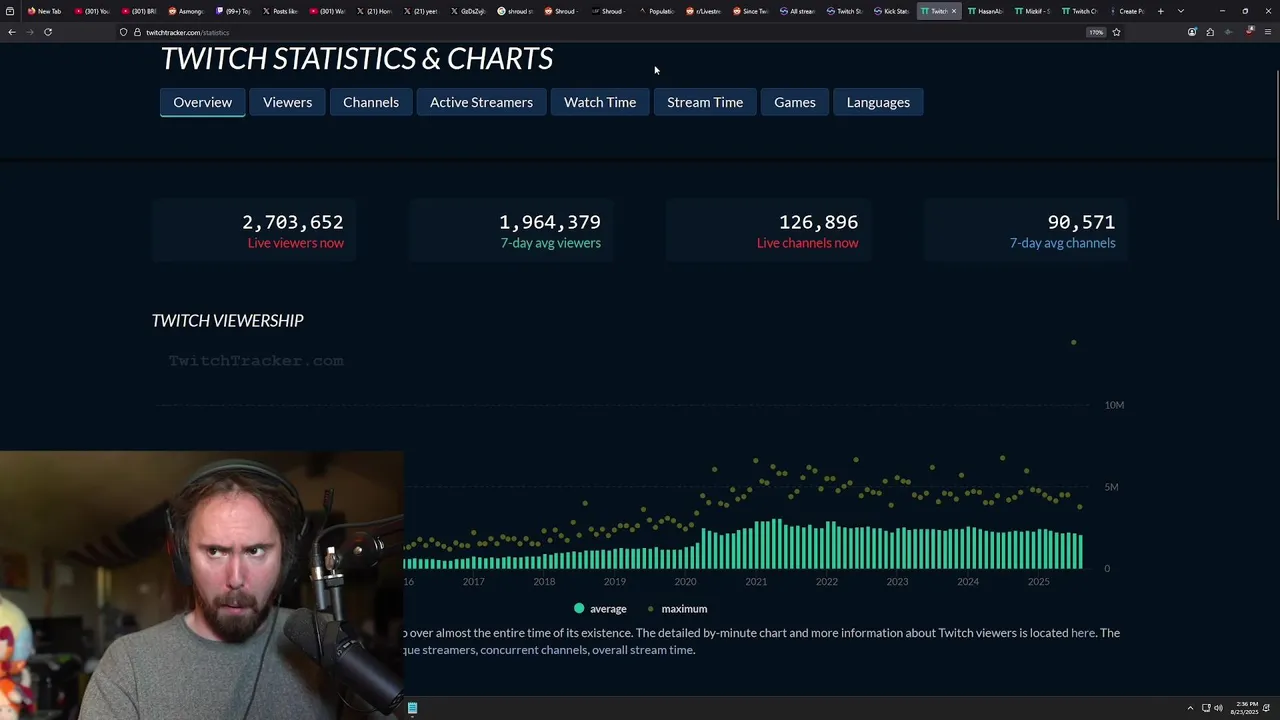Switch to the 'shroud st' Google tab
The height and width of the screenshot is (720, 1280).
point(516,11)
